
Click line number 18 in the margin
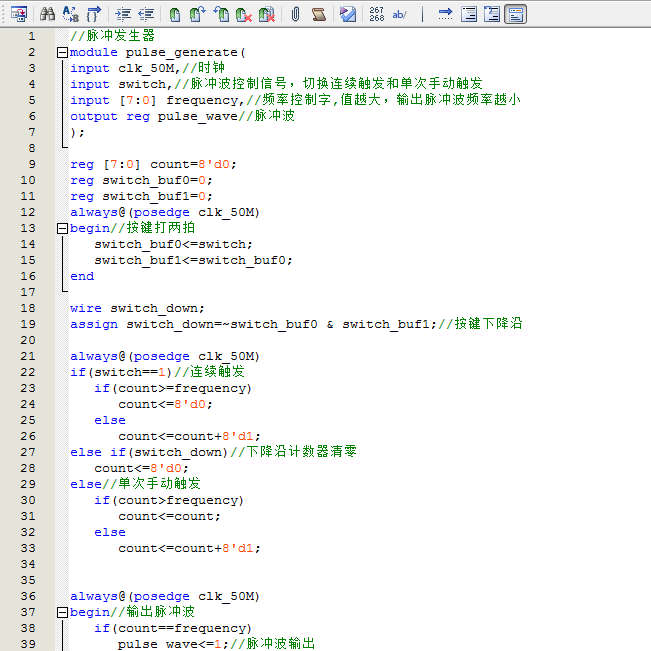pos(27,308)
